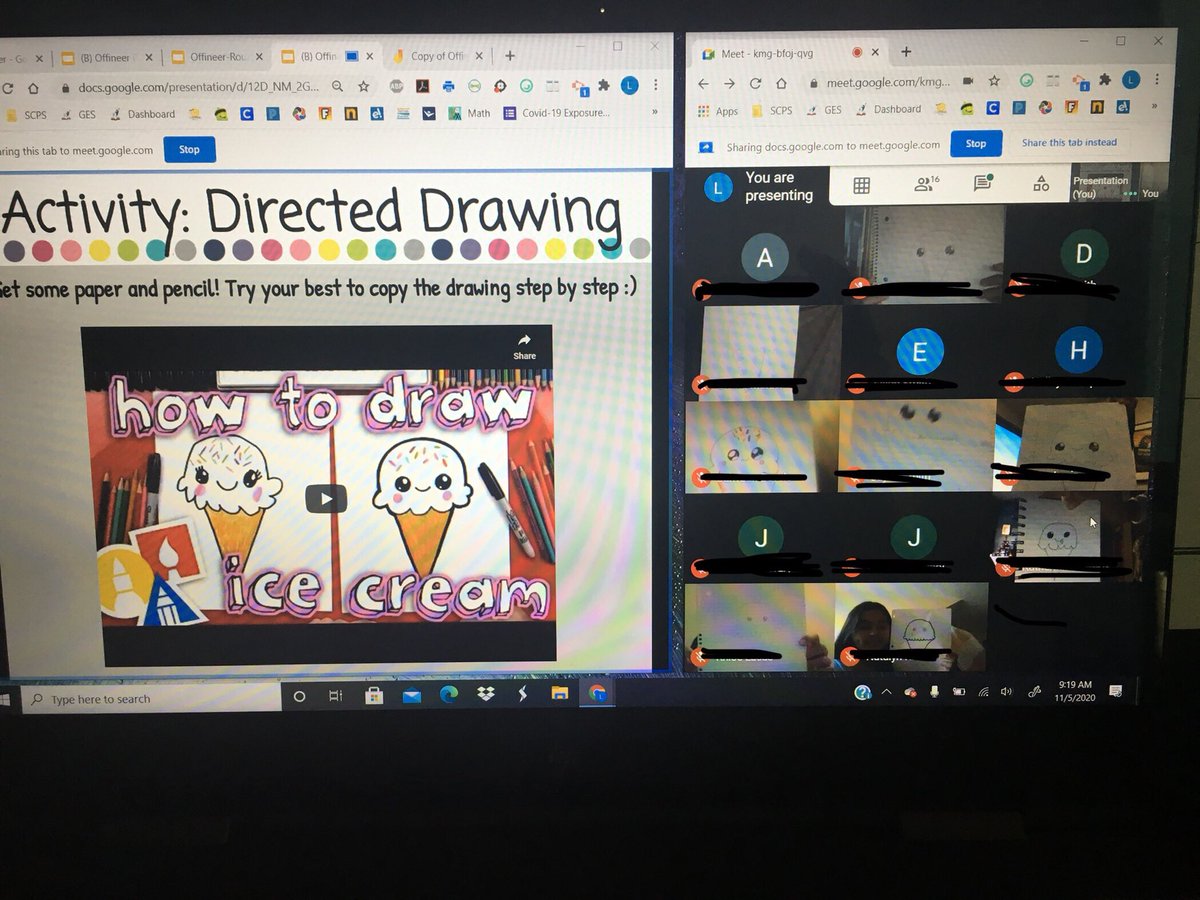
Task: Stop sharing in the Meet window infobar
Action: 976,143
